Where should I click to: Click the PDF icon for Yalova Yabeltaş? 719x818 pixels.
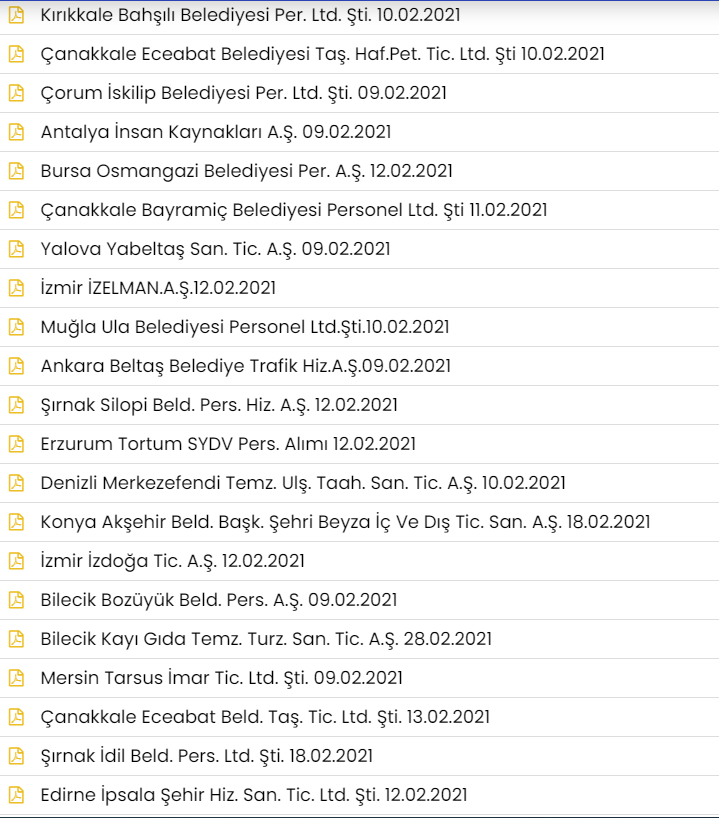click(x=16, y=249)
